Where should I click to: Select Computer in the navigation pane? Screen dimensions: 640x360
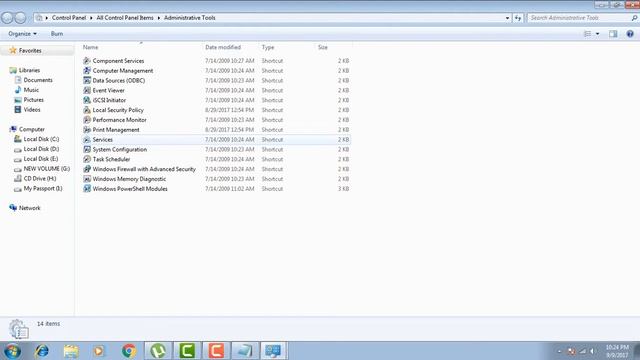tap(32, 129)
